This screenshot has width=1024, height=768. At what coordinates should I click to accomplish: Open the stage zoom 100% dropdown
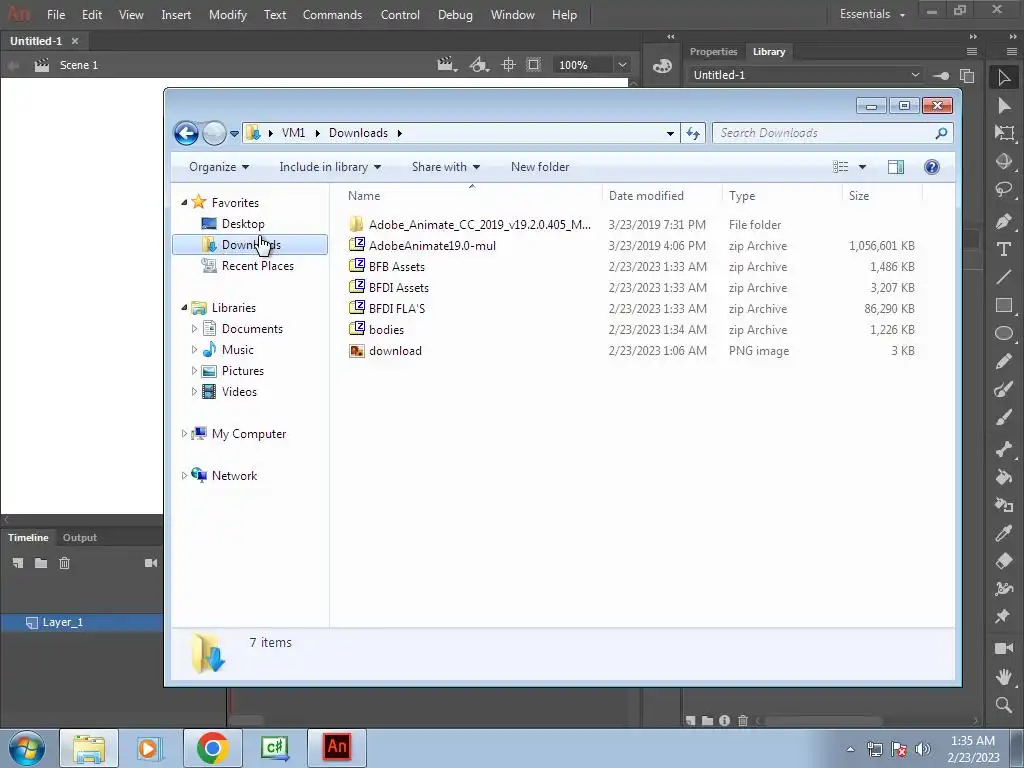(x=622, y=65)
